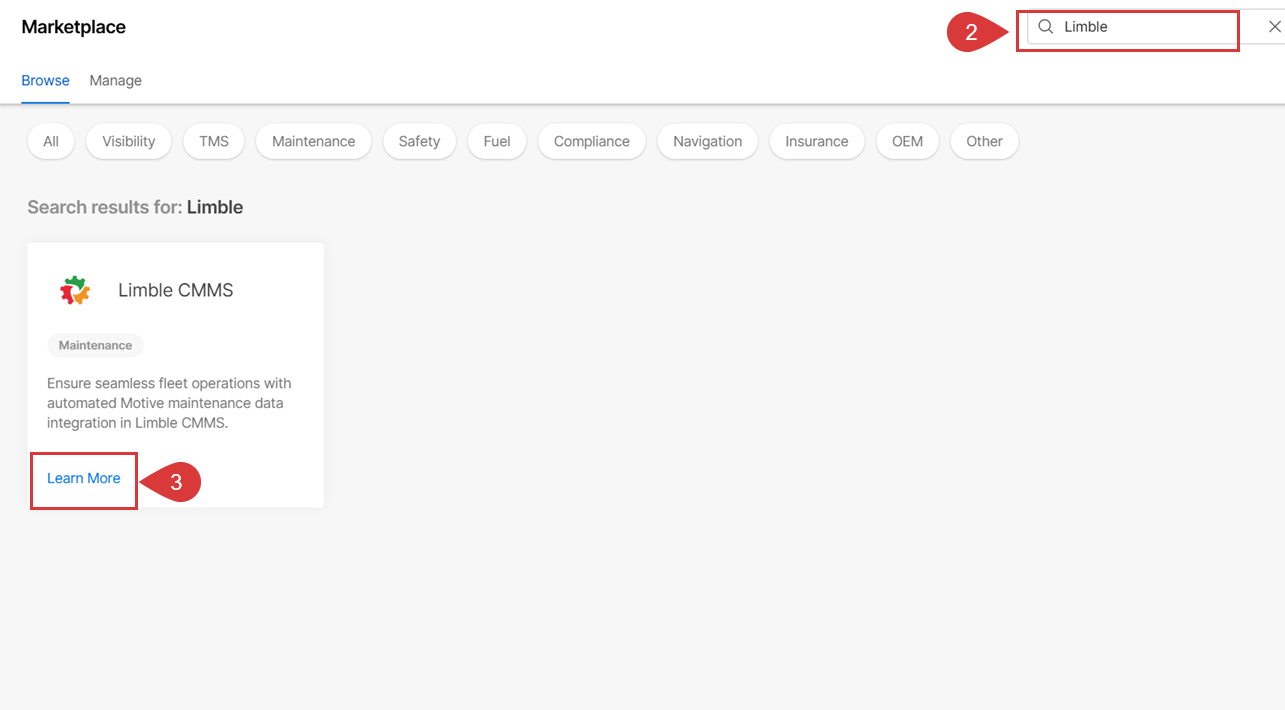Filter by TMS category
Image resolution: width=1285 pixels, height=710 pixels.
click(214, 141)
